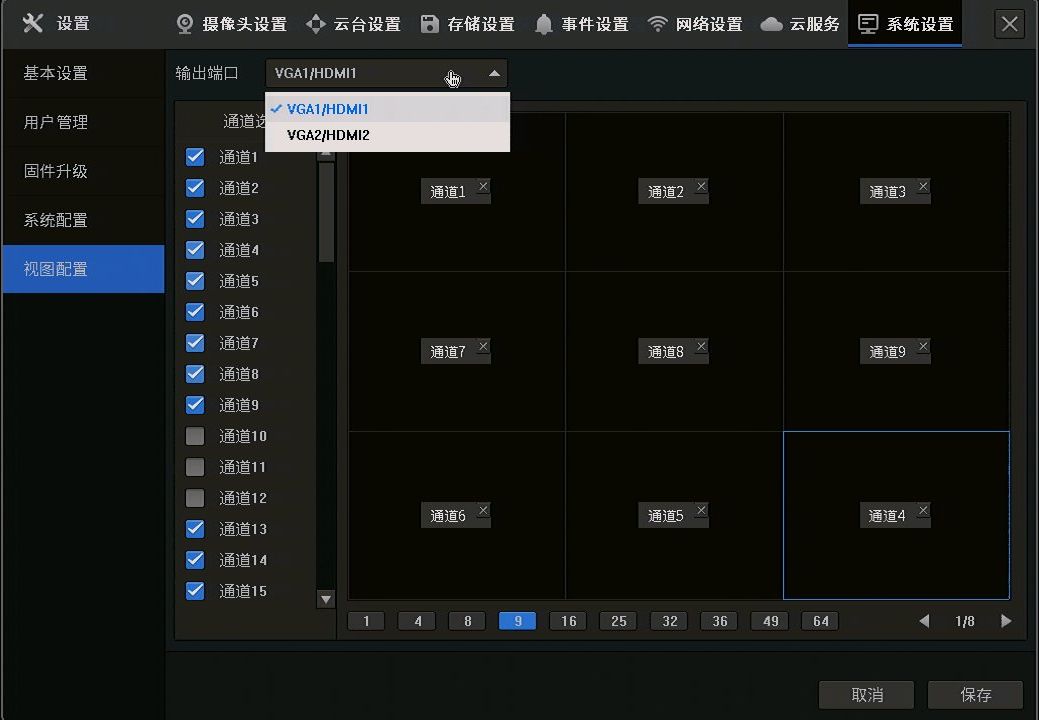Collapse the output port dropdown arrow
Screen dimensions: 1039x720
pos(494,73)
